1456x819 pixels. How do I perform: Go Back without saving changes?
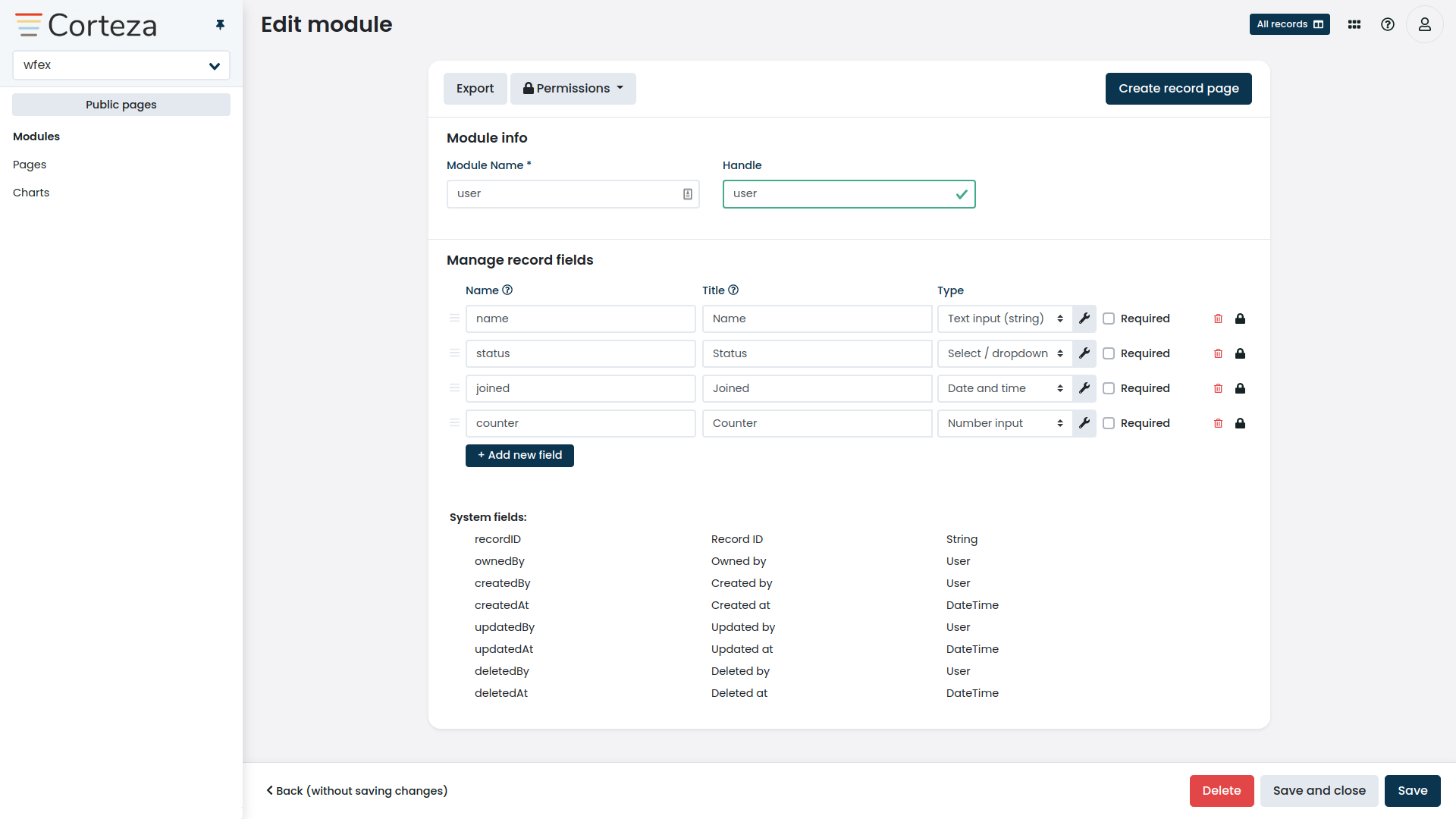356,791
